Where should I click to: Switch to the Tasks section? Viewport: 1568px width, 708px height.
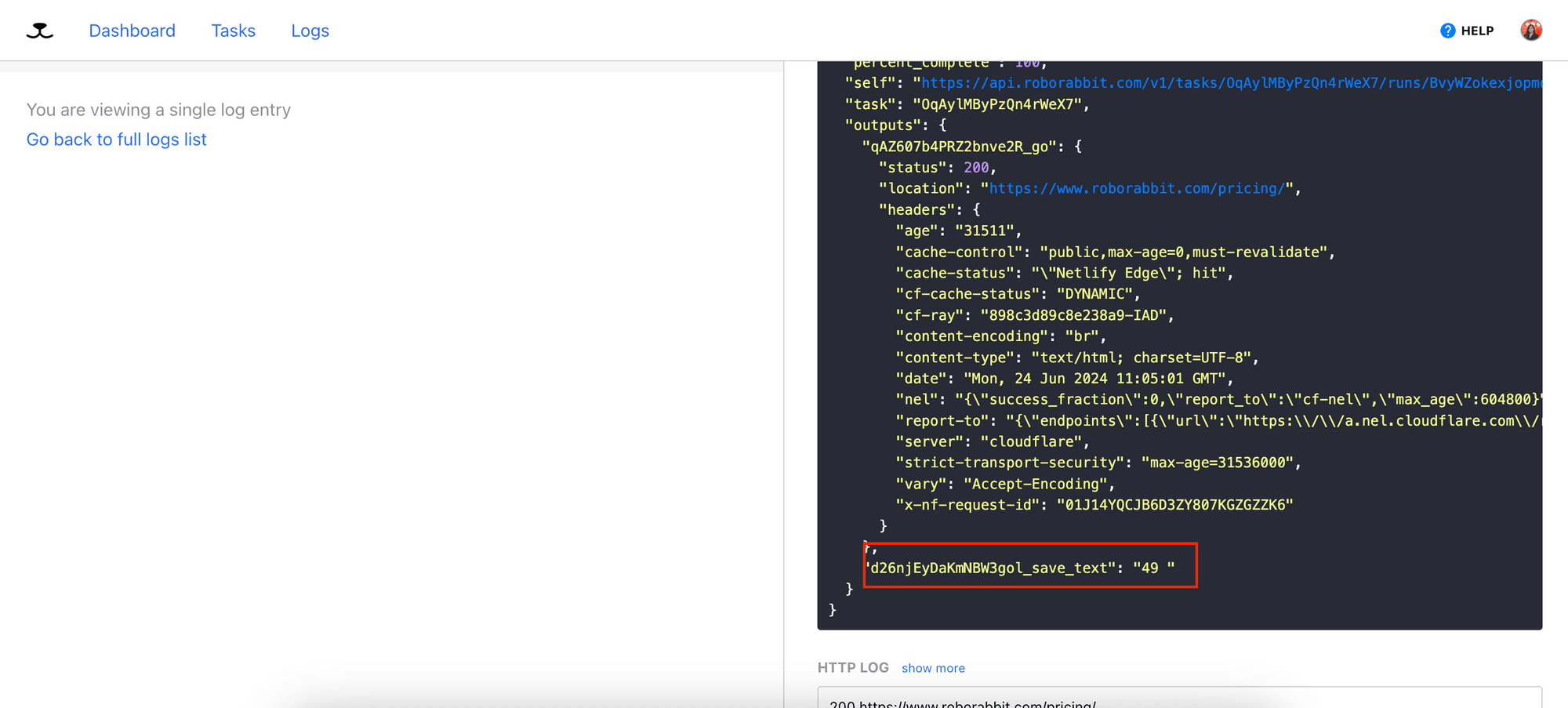(x=233, y=30)
